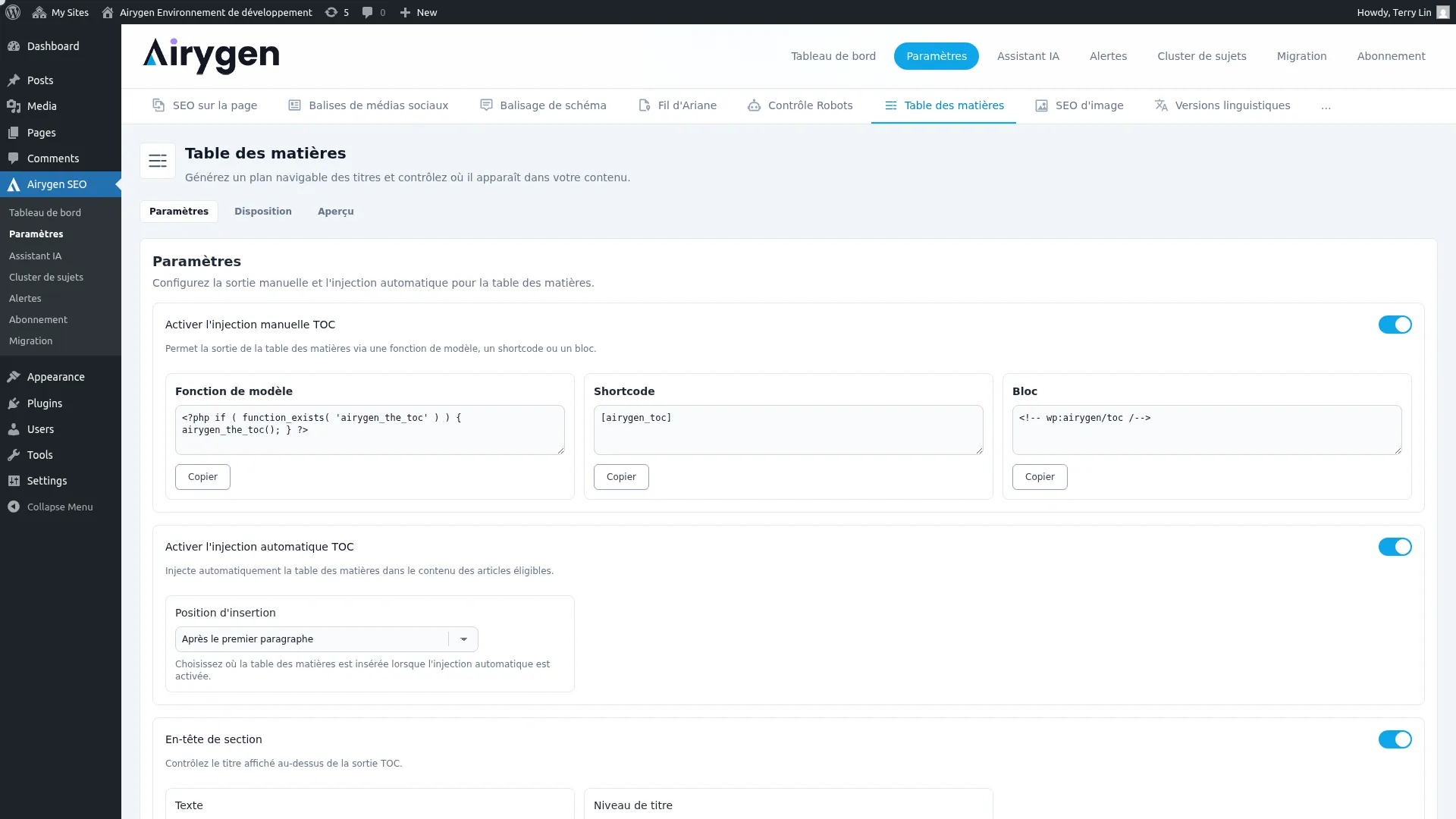Expand the more tabs ellipsis
This screenshot has height=819, width=1456.
1326,106
